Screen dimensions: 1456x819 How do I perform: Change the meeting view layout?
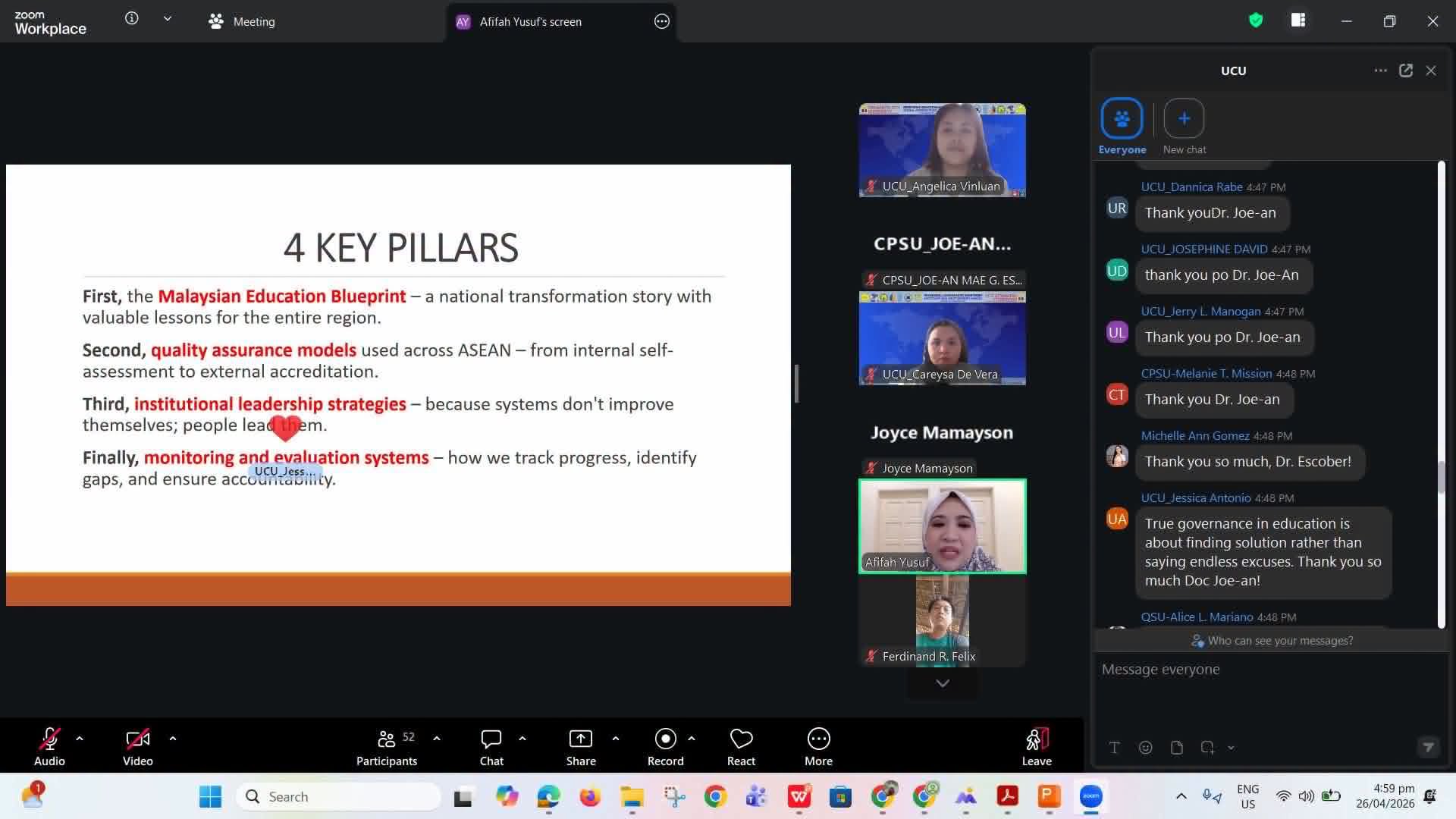point(1298,20)
